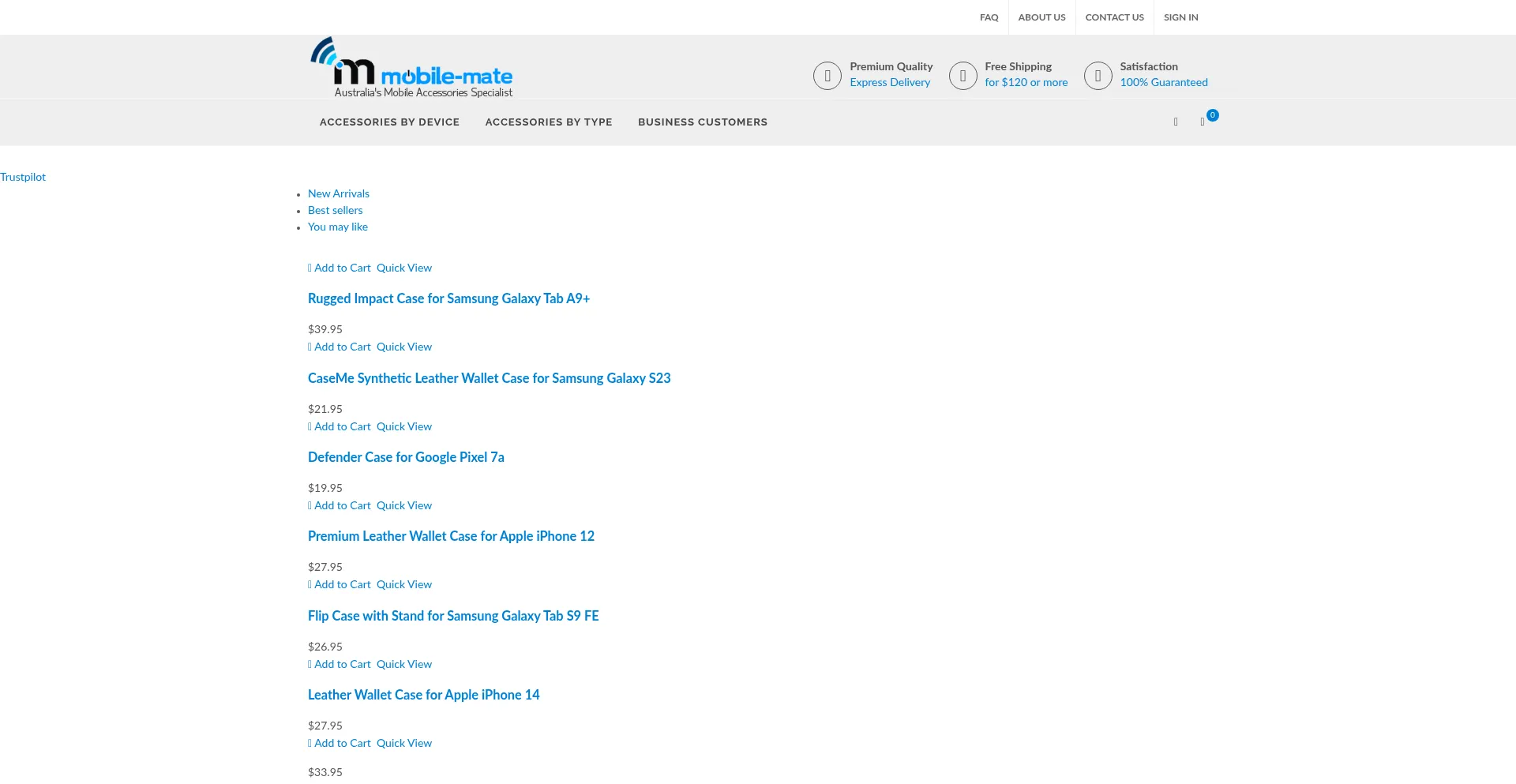Click Quick View above Premium Leather Wallet title
The height and width of the screenshot is (784, 1516).
point(404,505)
